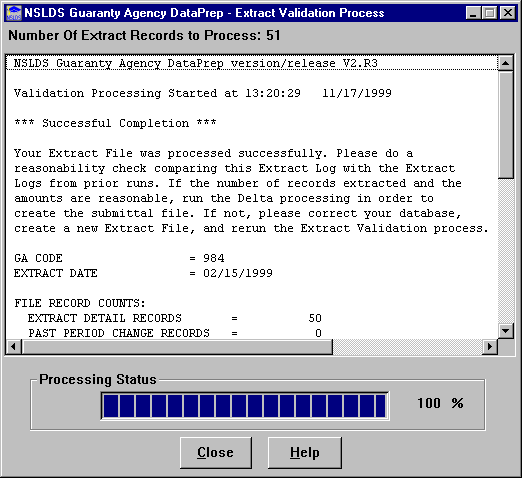The image size is (522, 478).
Task: Click the log line starting 'Logs from prior runs'
Action: click(238, 183)
